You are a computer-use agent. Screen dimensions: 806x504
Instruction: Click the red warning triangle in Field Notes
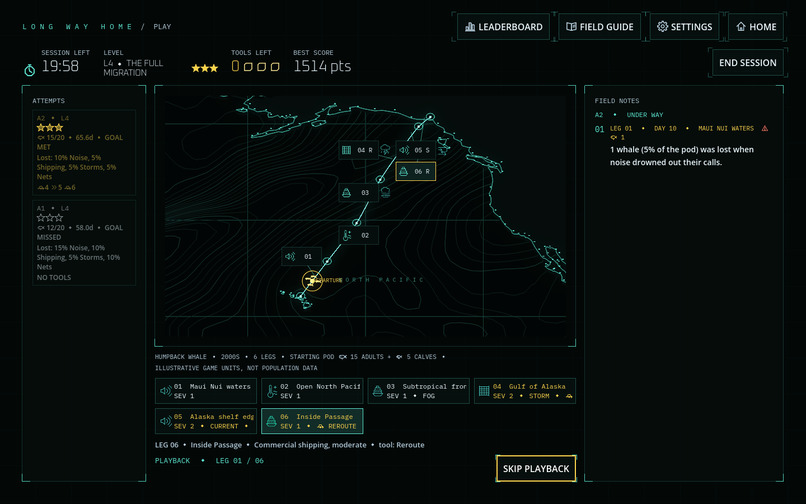click(765, 128)
